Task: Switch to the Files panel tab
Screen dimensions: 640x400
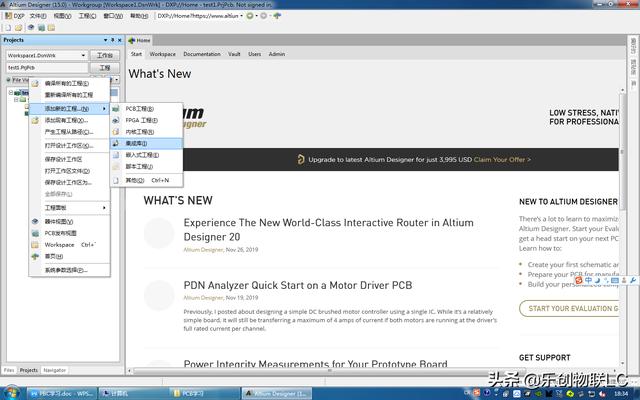Action: 9,370
